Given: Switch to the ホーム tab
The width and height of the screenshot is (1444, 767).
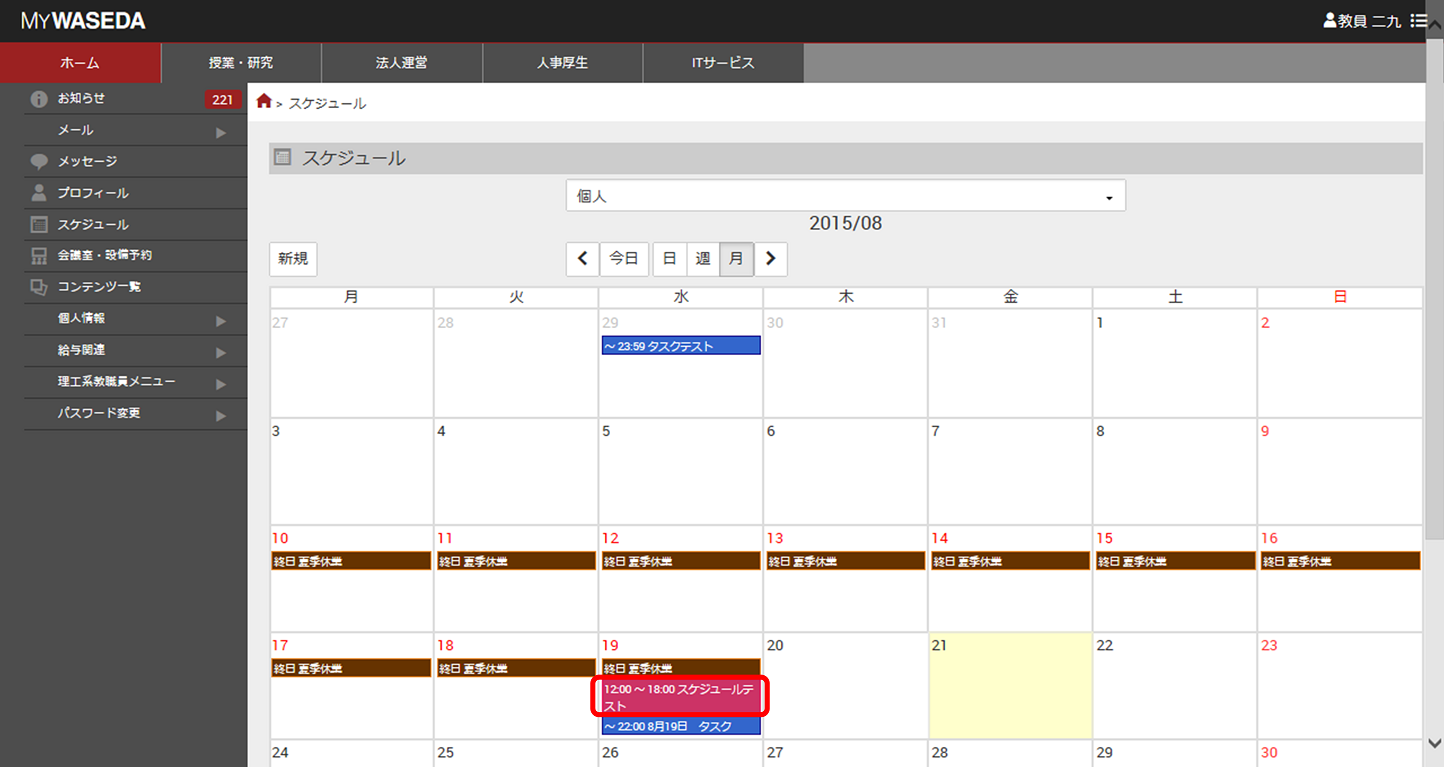Looking at the screenshot, I should (x=80, y=63).
